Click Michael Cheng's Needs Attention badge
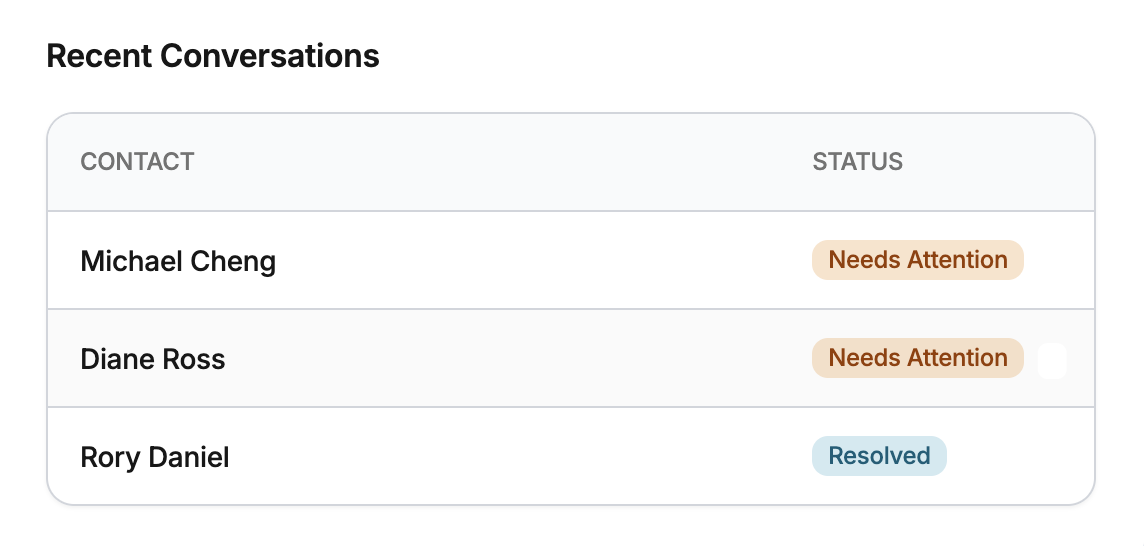Image resolution: width=1144 pixels, height=546 pixels. point(917,260)
